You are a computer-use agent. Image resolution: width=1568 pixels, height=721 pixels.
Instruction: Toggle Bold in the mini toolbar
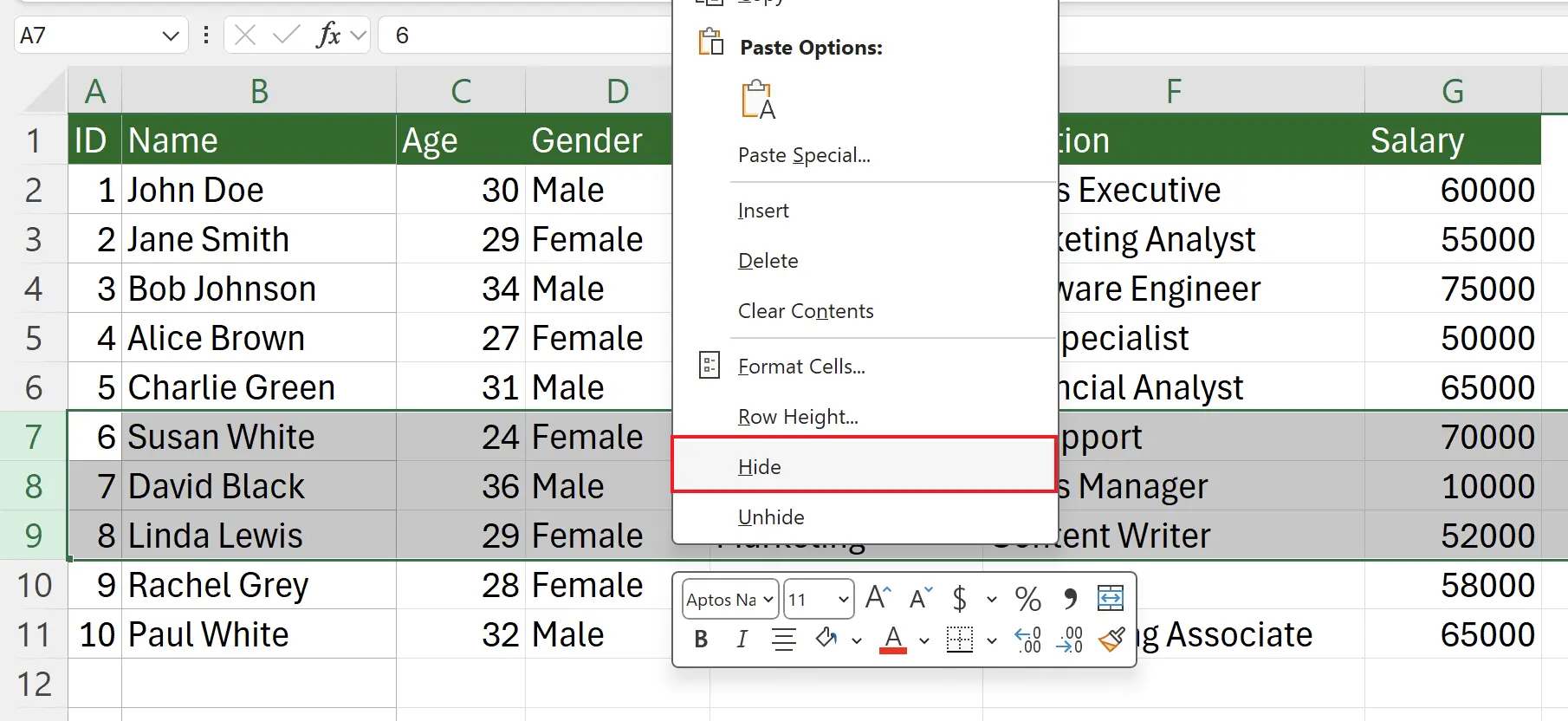[x=701, y=640]
